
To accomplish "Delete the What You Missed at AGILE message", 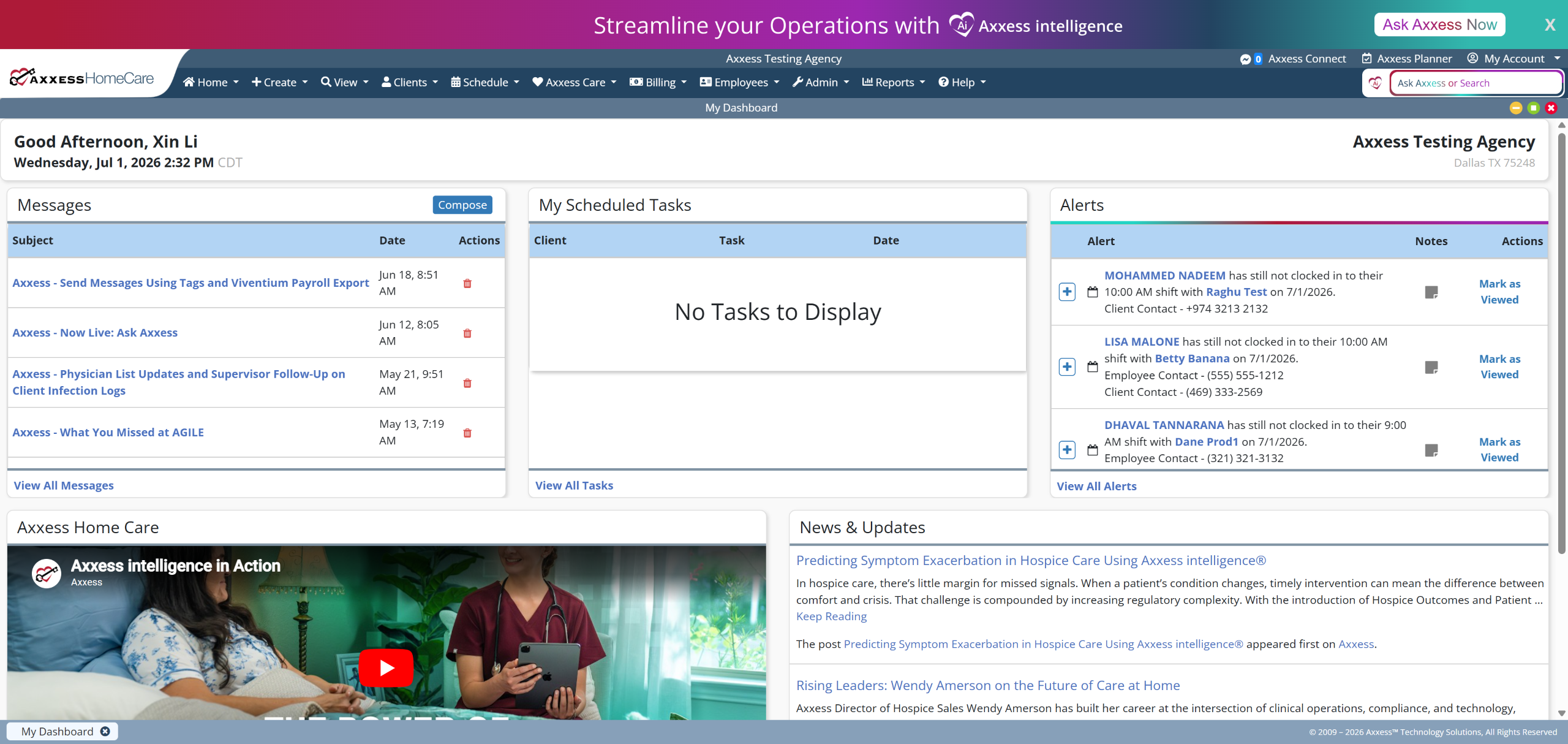I will [467, 433].
